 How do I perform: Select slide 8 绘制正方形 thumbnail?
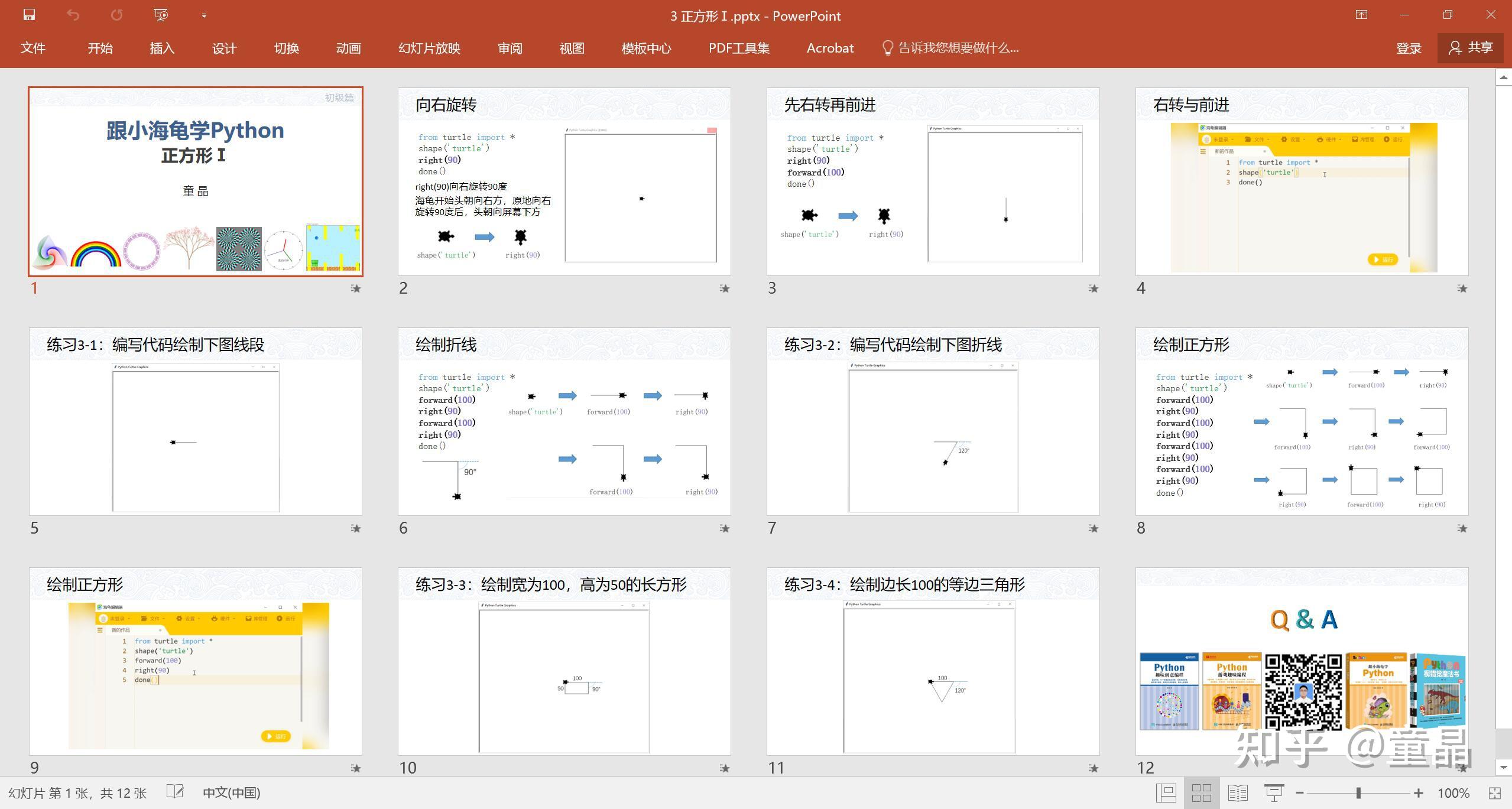pyautogui.click(x=1302, y=421)
